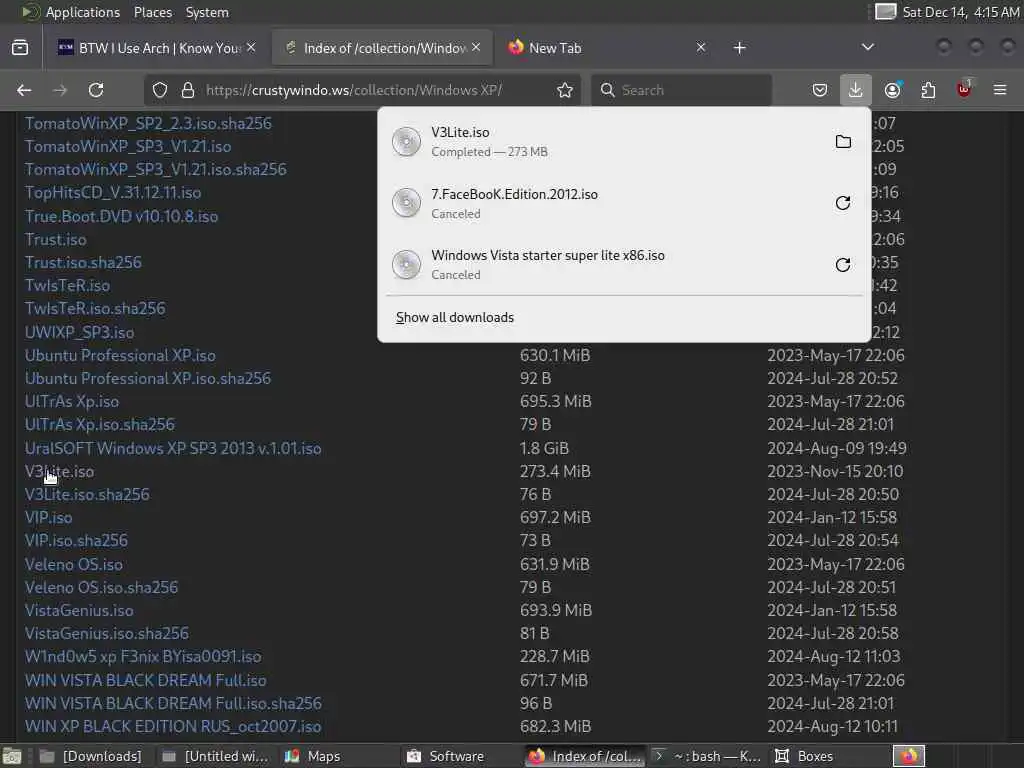
Task: Open WIN VISTA BLACK DREAM Full.iso link
Action: pos(146,680)
